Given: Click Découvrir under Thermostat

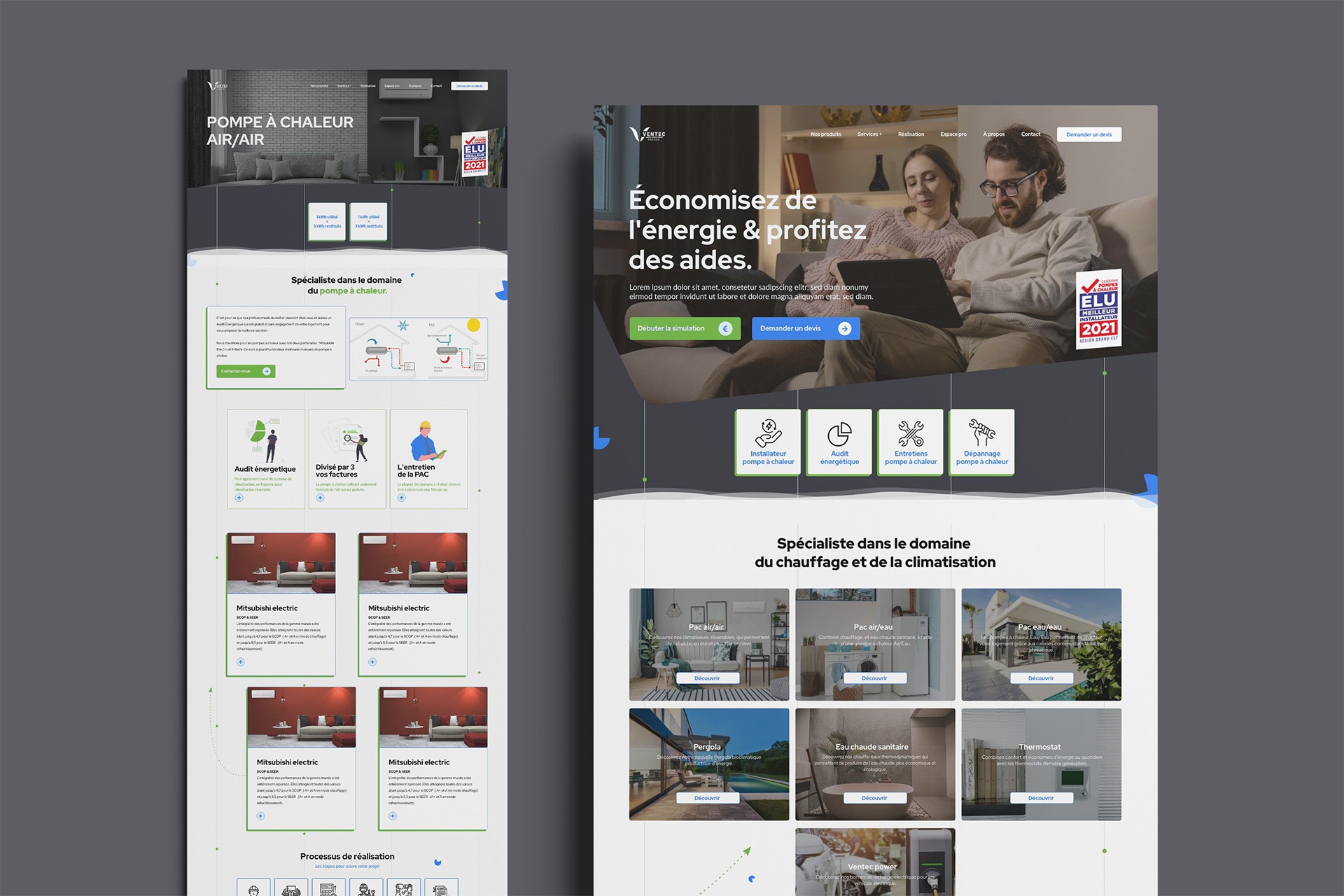Looking at the screenshot, I should [x=1041, y=798].
